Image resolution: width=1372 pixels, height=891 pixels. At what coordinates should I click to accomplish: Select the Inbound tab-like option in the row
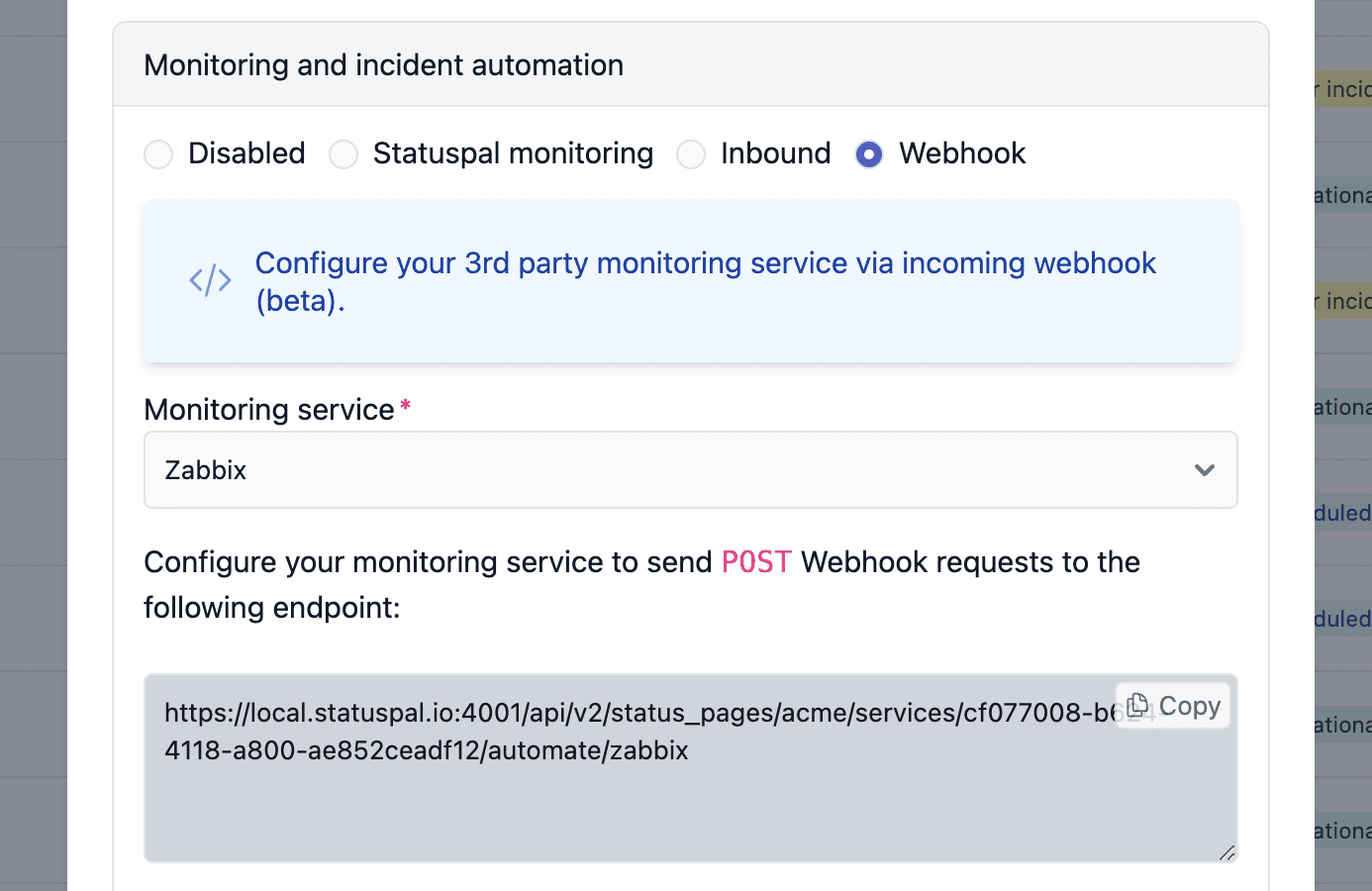coord(691,154)
